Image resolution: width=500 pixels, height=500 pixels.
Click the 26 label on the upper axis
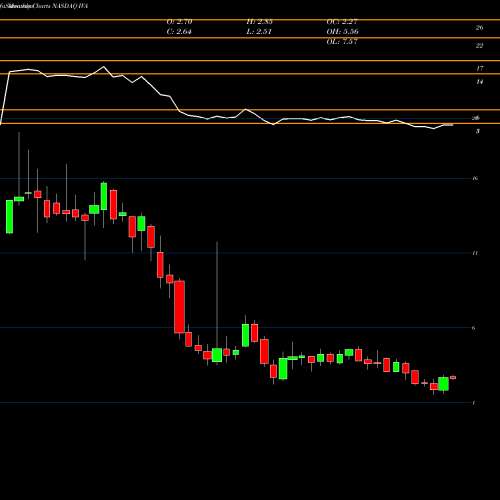tap(479, 28)
